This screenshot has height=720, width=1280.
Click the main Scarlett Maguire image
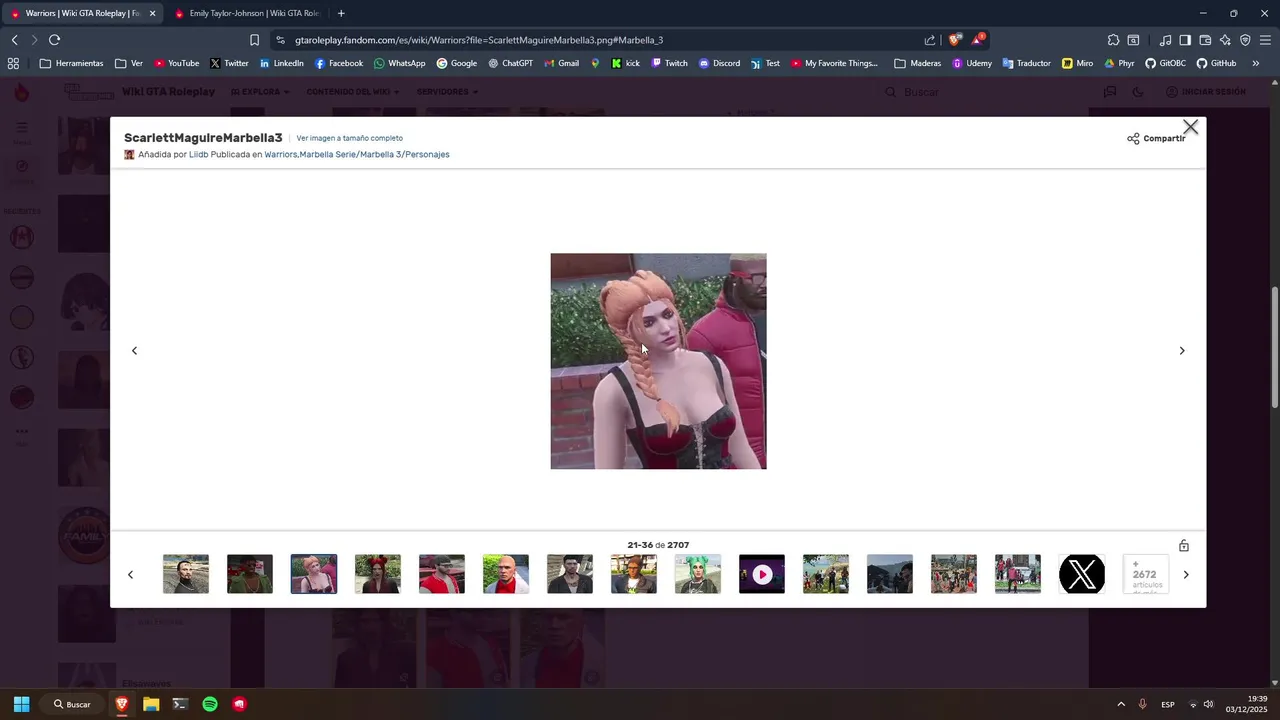pos(658,361)
